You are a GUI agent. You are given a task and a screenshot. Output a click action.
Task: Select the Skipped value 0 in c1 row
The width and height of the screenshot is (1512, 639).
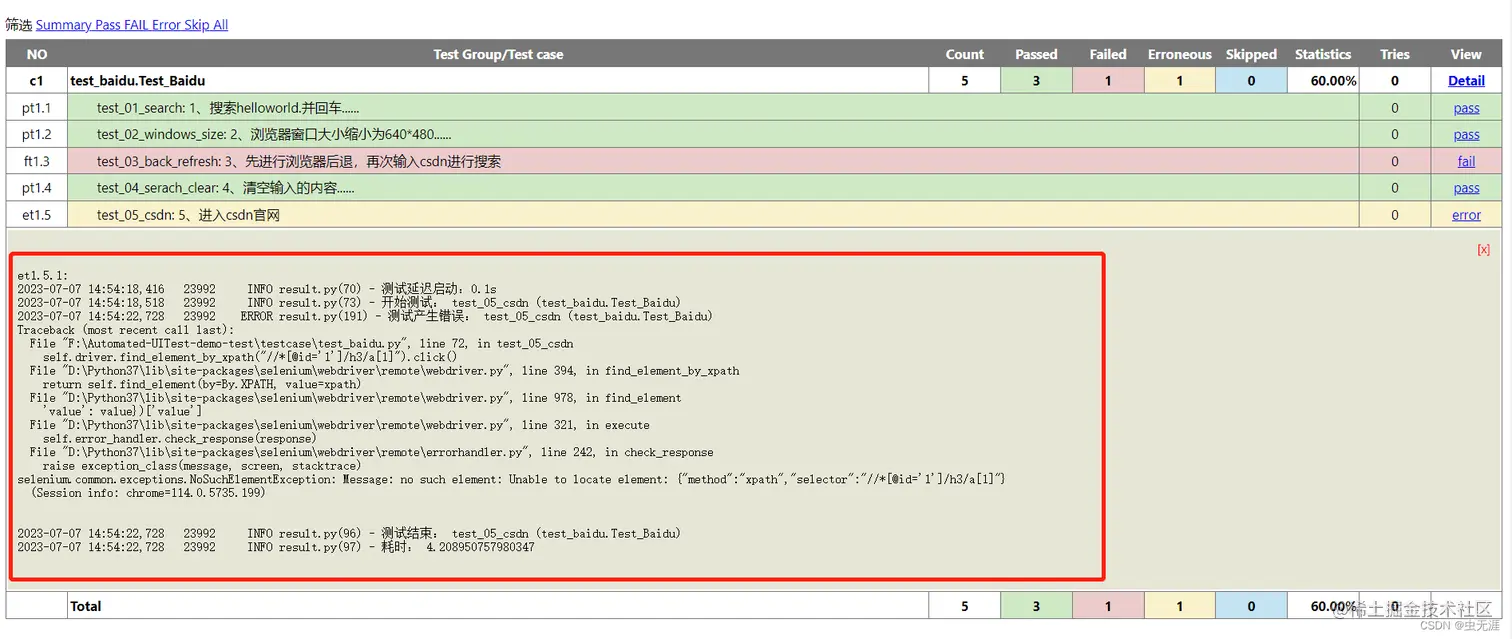tap(1251, 81)
